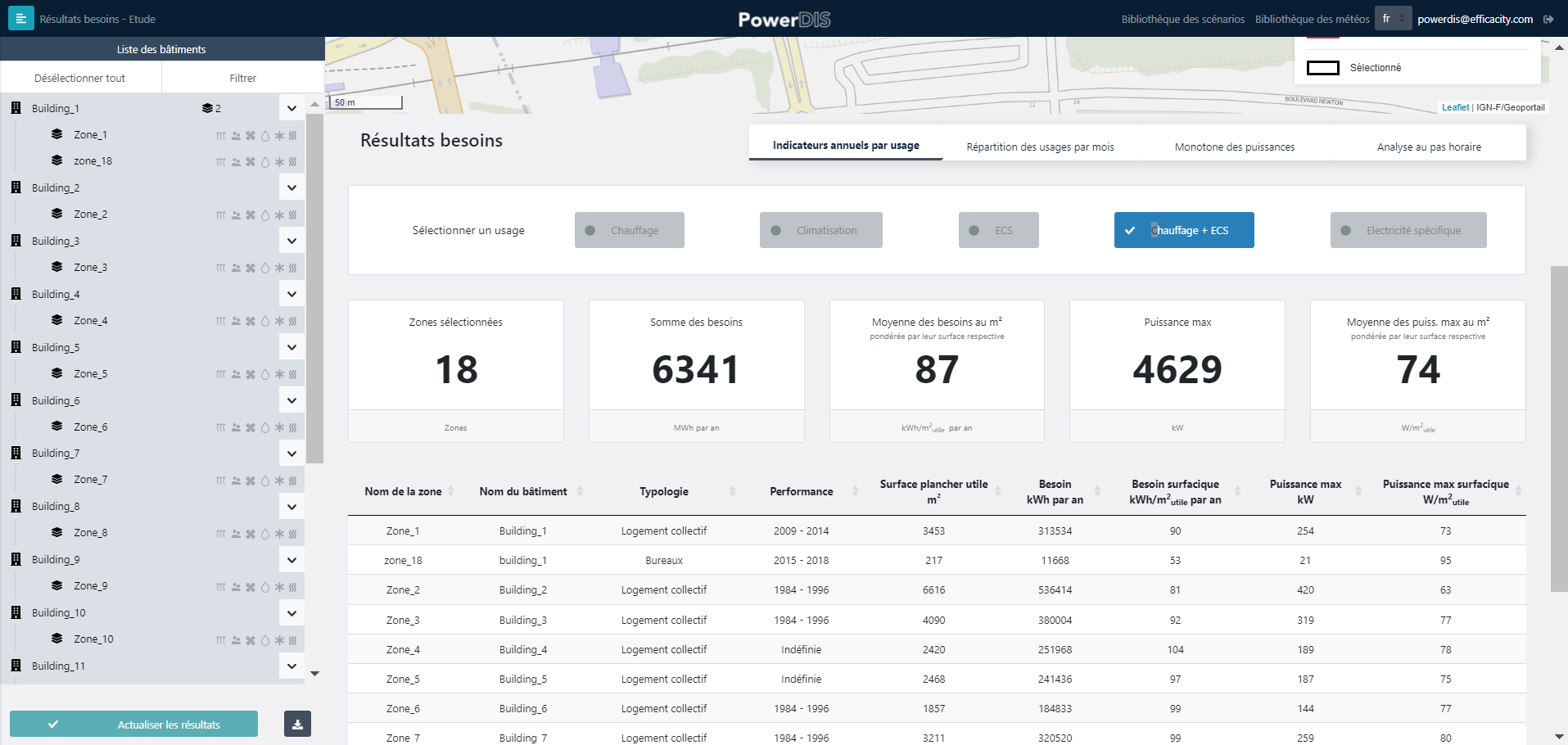Toggle selection of Zone_4 in building list
Image resolution: width=1568 pixels, height=745 pixels.
pyautogui.click(x=90, y=321)
